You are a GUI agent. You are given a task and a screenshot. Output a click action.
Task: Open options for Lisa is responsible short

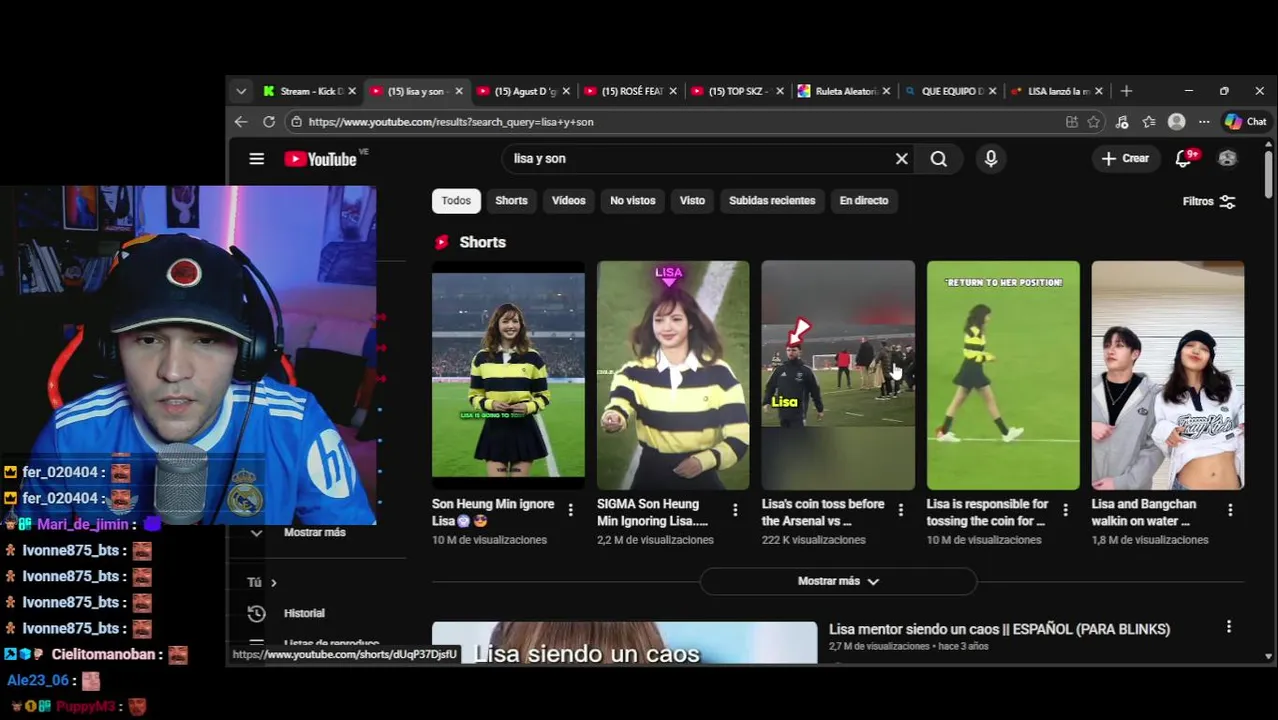[x=1065, y=510]
